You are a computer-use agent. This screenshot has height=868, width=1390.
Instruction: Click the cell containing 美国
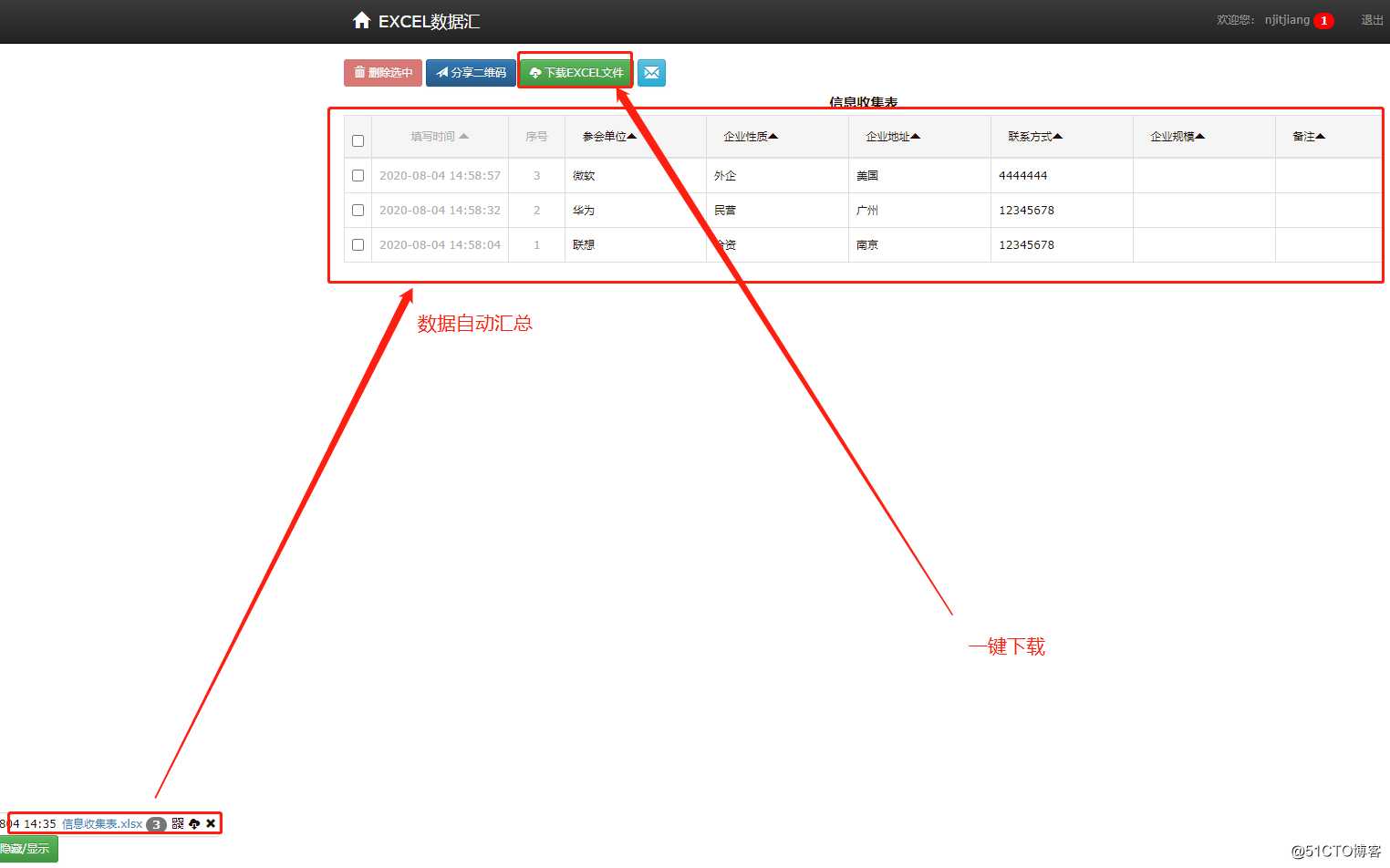[920, 175]
